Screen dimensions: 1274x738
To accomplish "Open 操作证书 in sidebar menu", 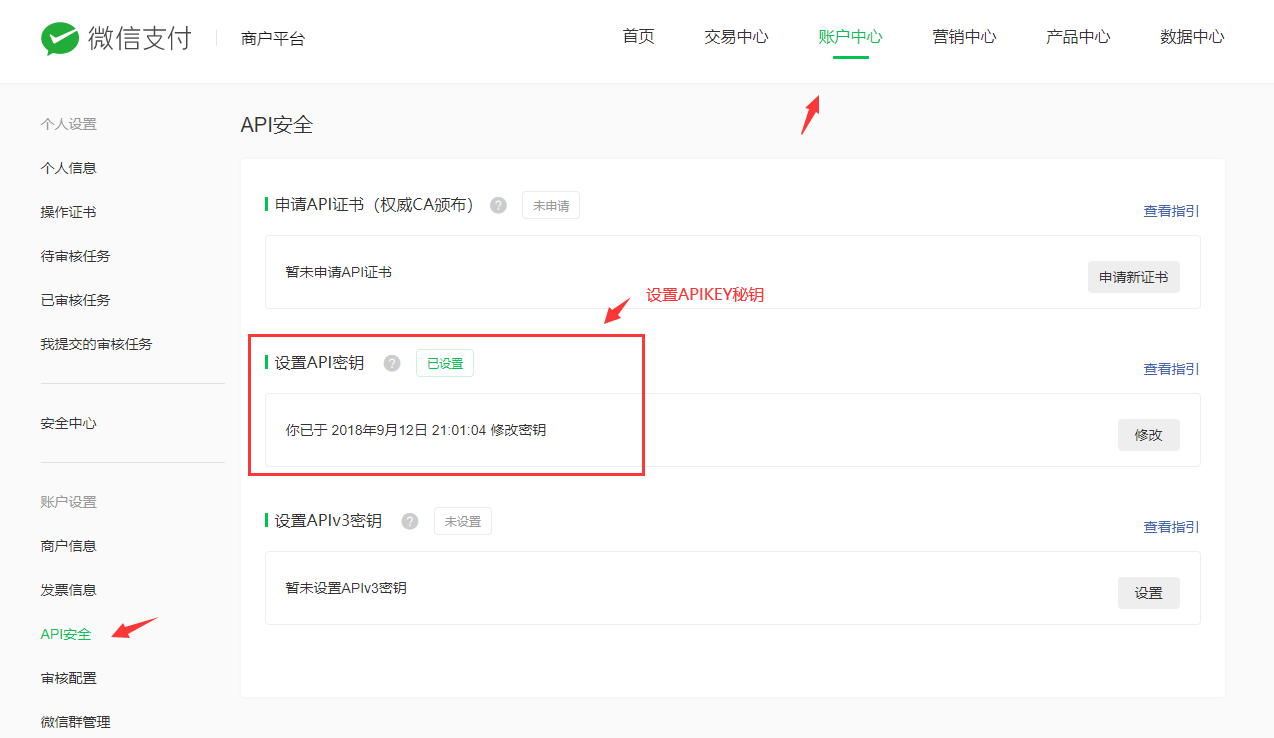I will tap(68, 212).
